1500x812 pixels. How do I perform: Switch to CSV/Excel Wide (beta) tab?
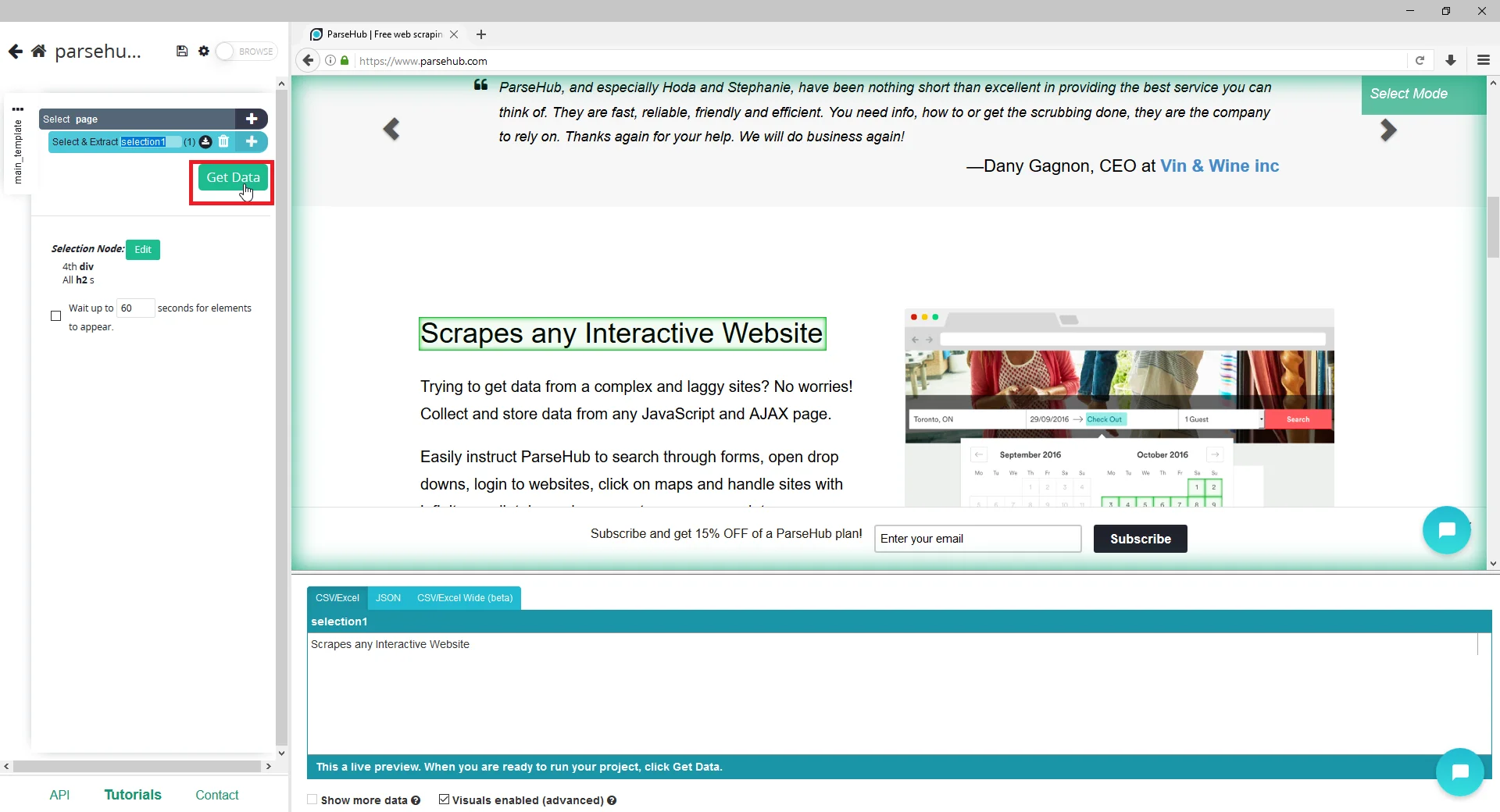(465, 598)
